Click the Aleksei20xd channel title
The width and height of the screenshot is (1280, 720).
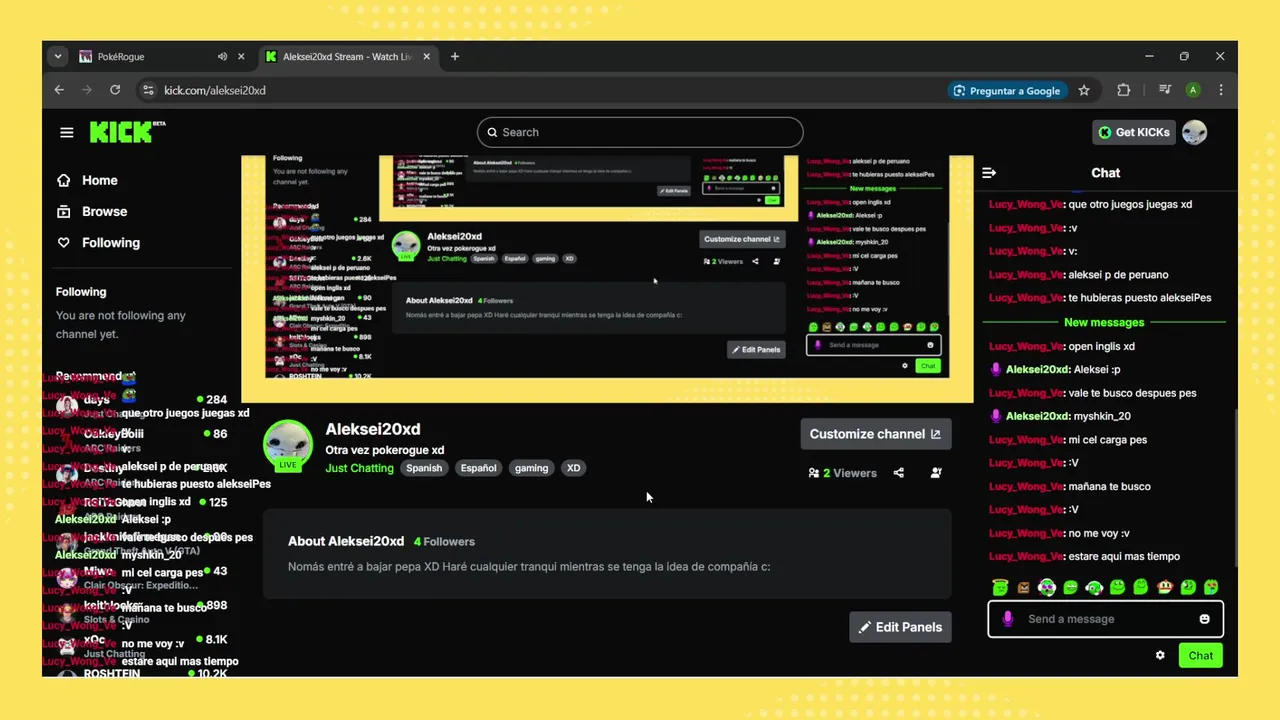point(373,429)
